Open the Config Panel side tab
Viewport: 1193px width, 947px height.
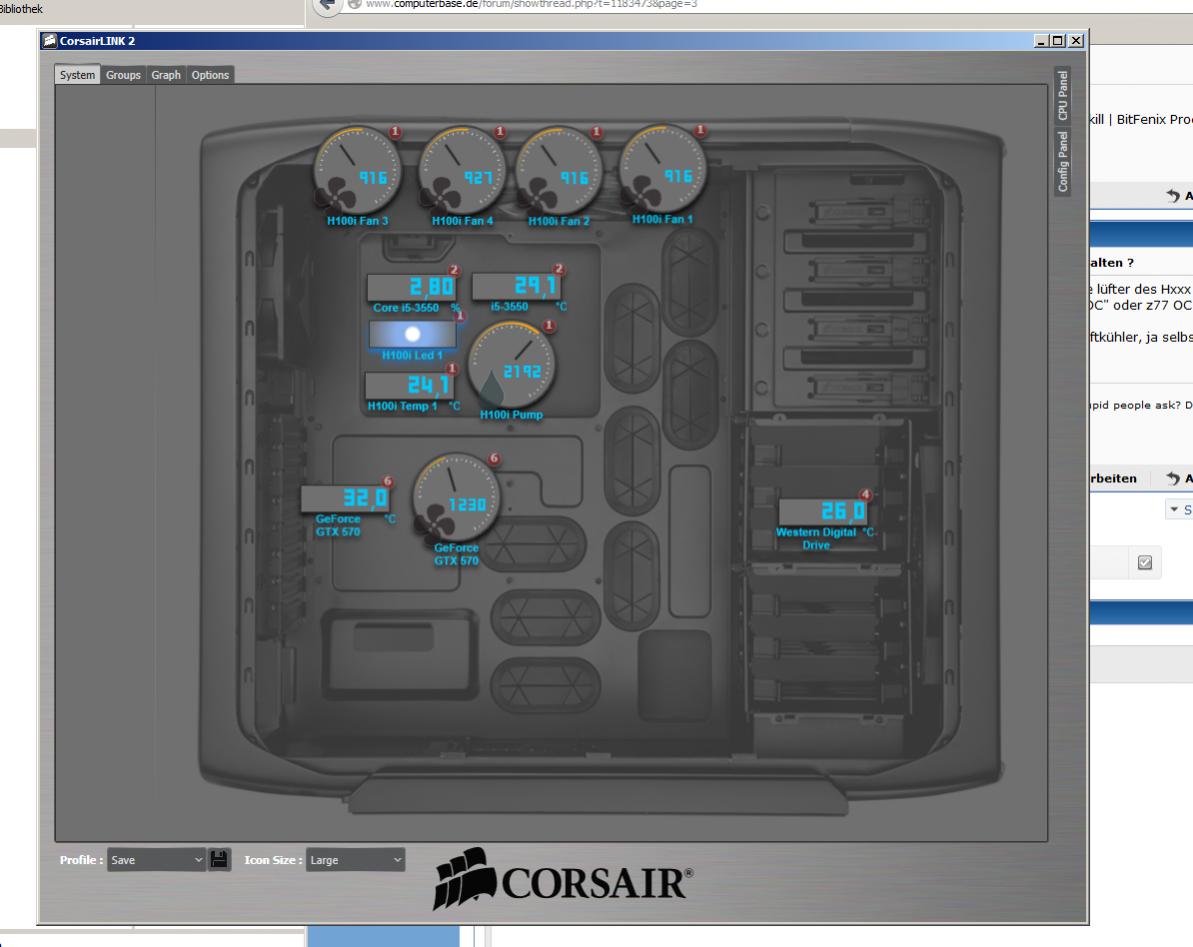click(1063, 161)
